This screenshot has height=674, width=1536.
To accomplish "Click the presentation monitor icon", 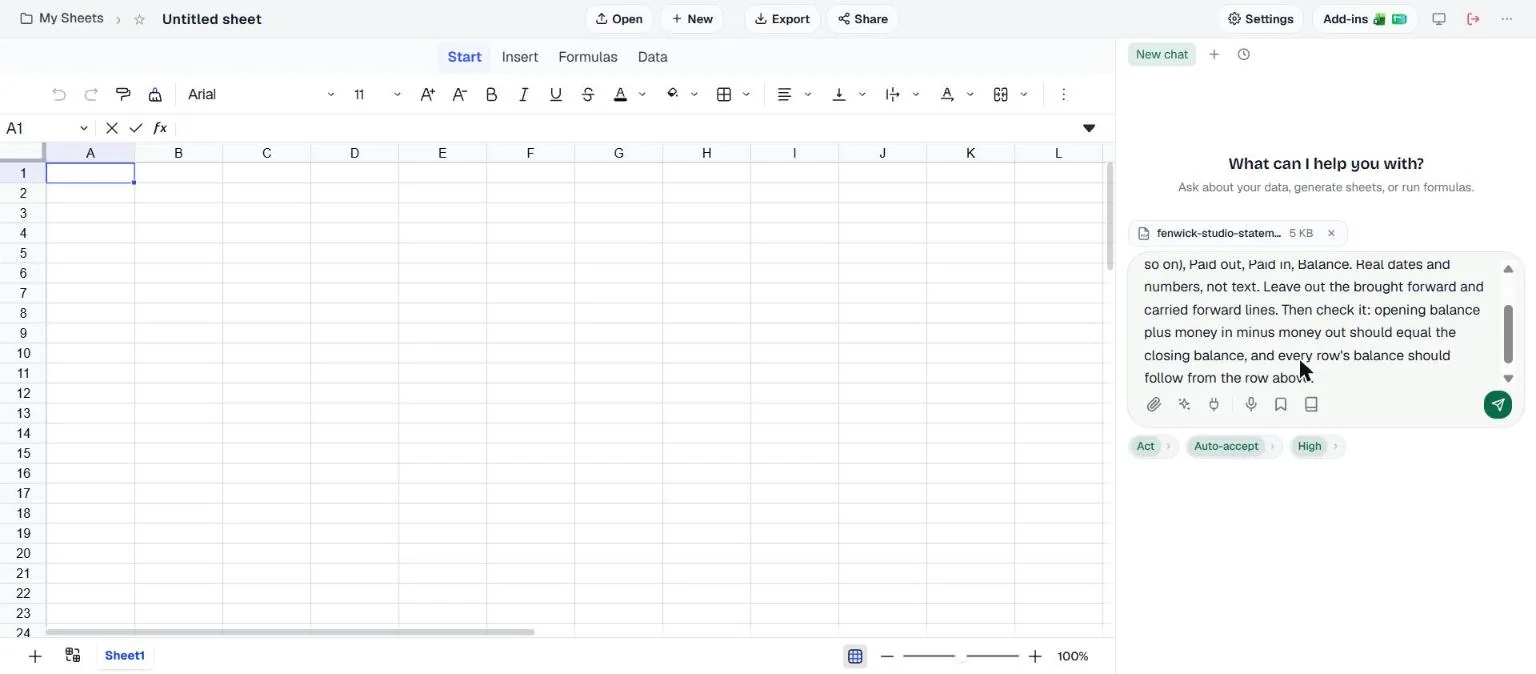I will click(x=1439, y=19).
